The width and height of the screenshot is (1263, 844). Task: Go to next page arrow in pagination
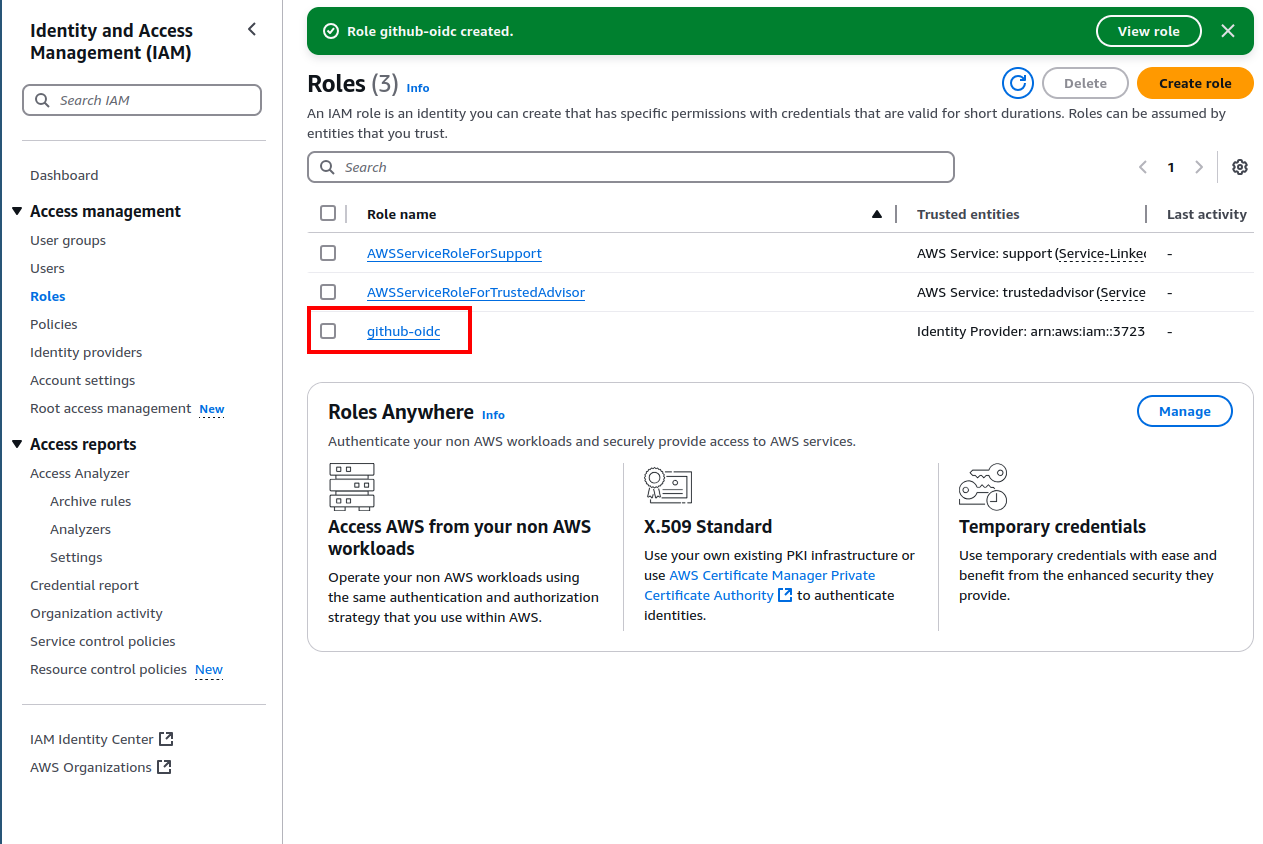point(1199,167)
